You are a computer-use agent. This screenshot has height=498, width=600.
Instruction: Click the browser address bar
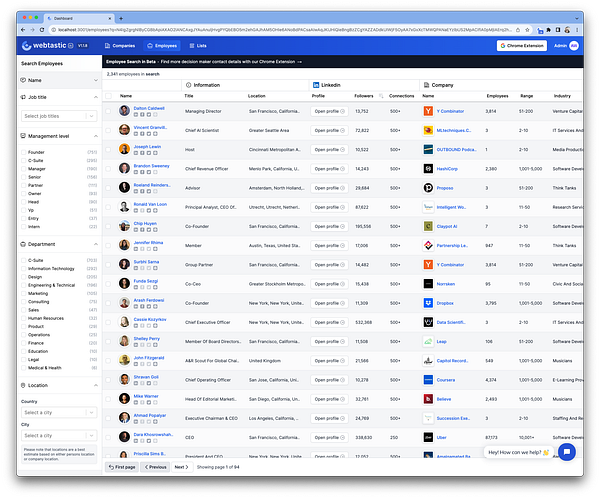coord(284,29)
